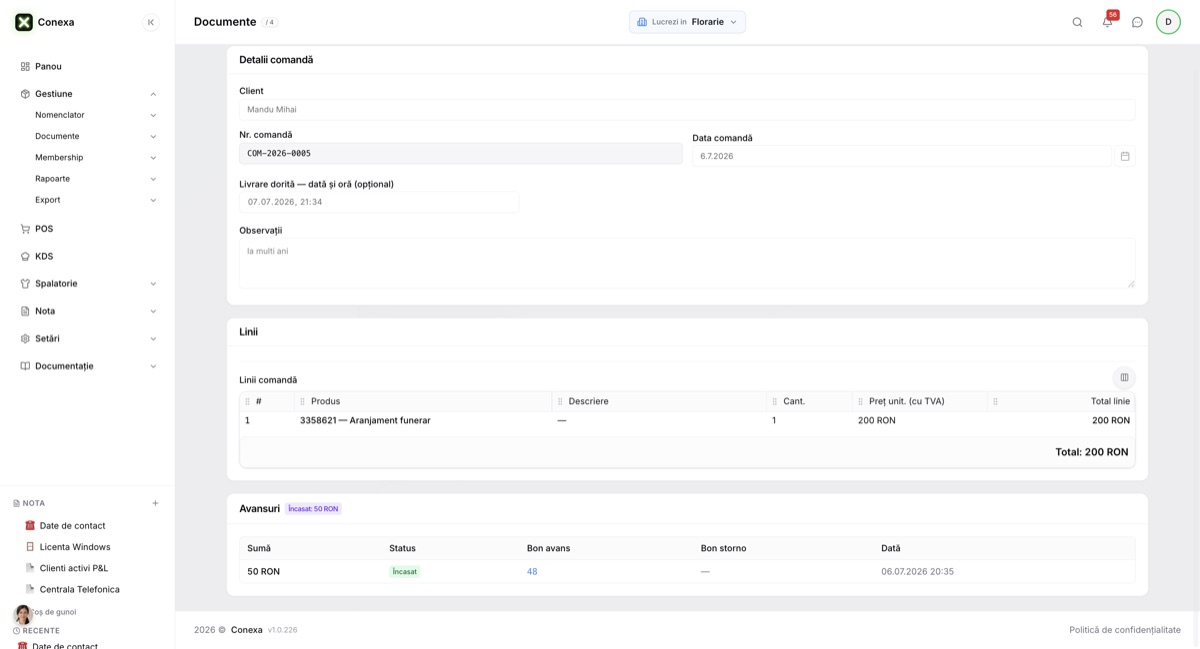Click the Client field with Mandu Mihai

(687, 110)
